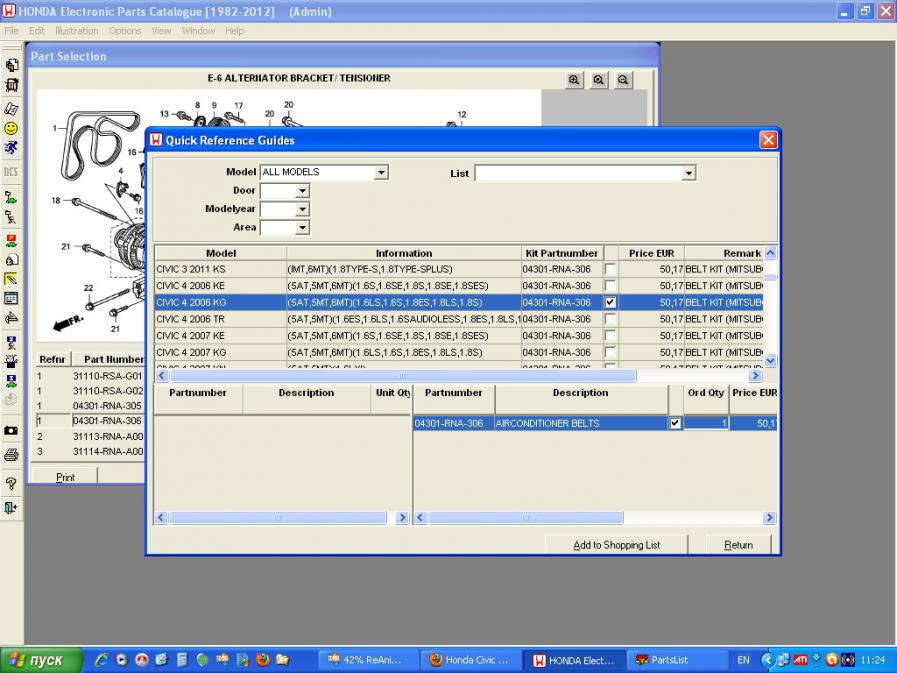Click the yellow smiley face icon
897x673 pixels.
11,128
